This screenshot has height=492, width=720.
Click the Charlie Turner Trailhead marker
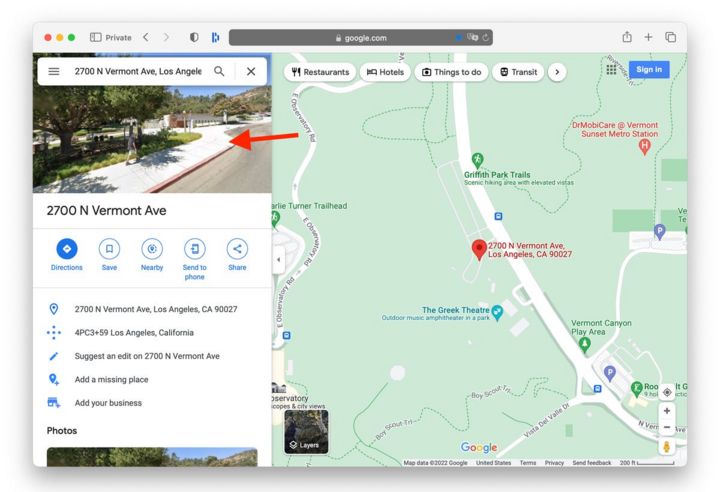275,219
